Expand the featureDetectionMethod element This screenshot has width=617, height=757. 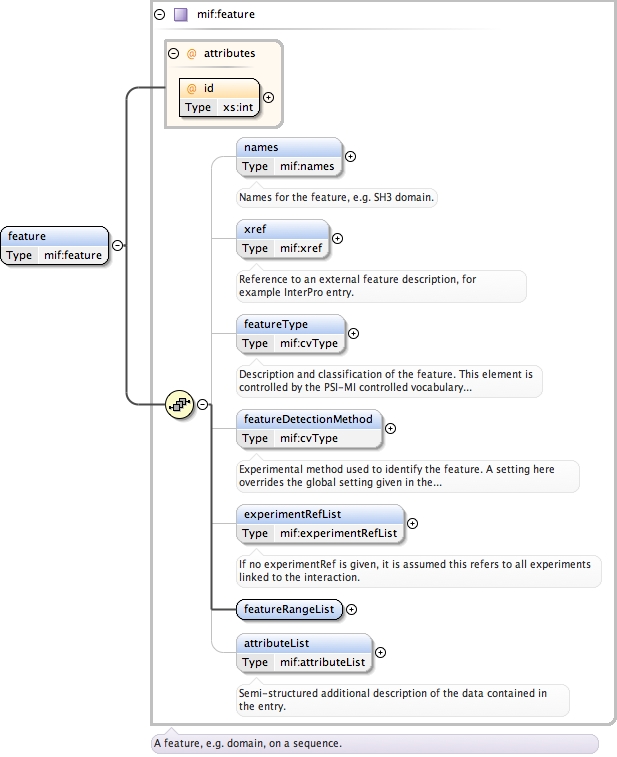coord(390,428)
